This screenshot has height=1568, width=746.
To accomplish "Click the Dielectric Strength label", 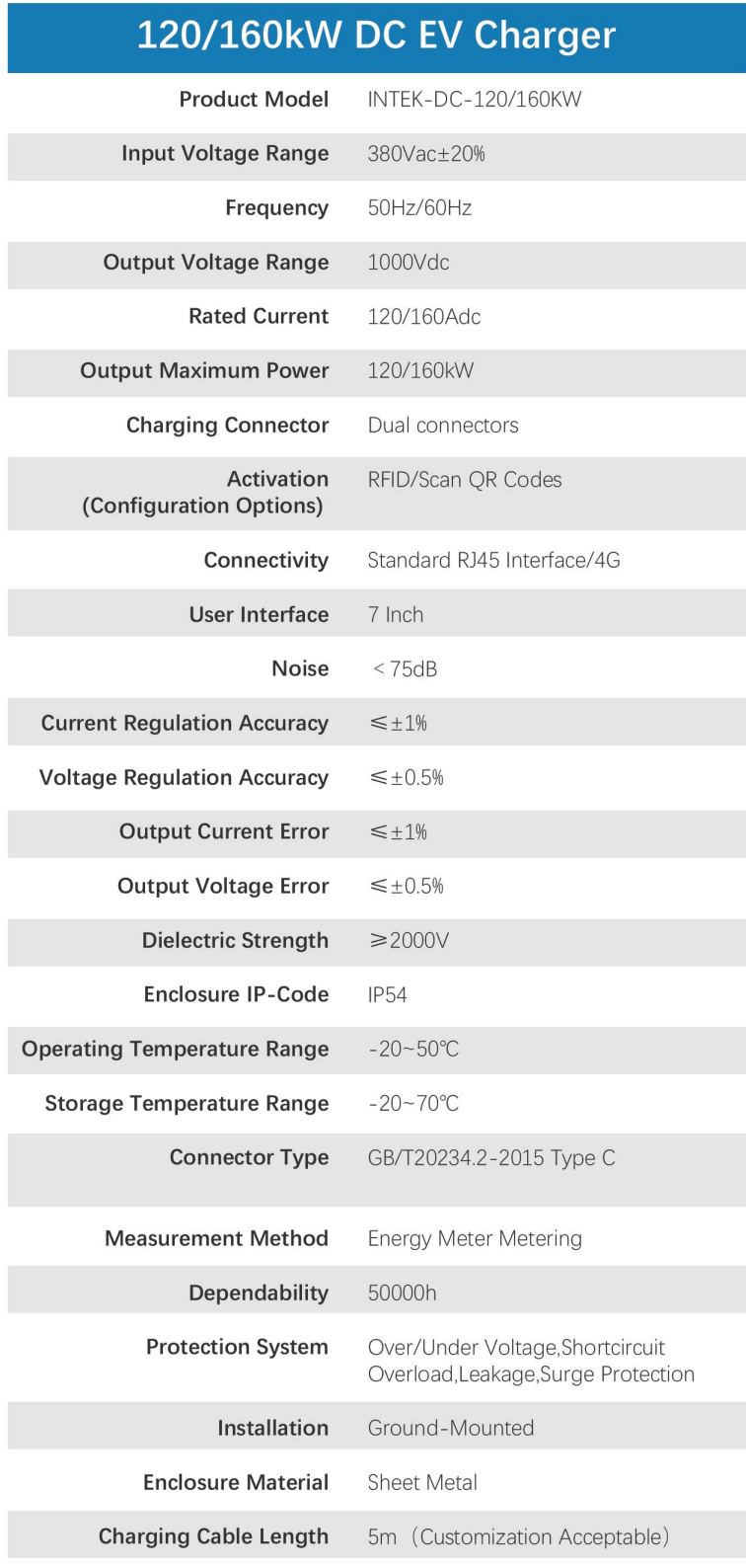I will (235, 941).
